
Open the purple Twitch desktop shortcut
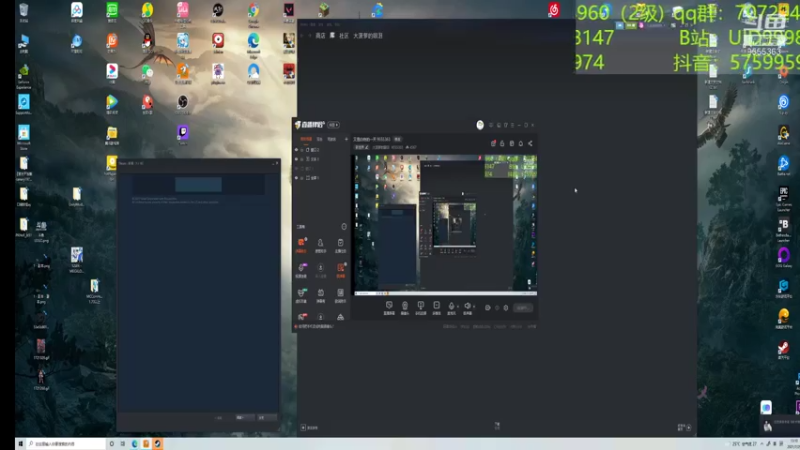tap(182, 133)
